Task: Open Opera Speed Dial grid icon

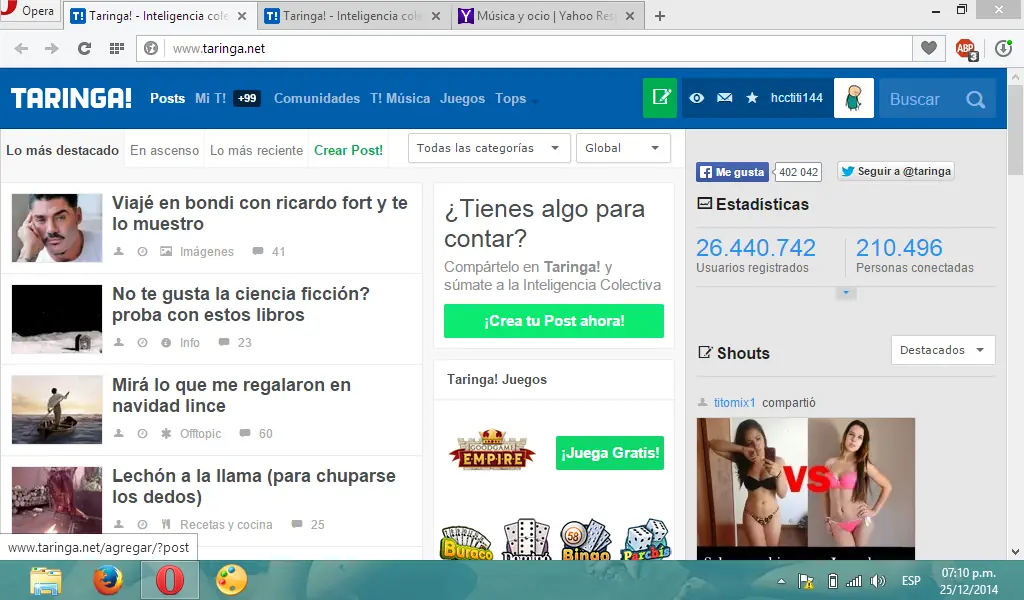Action: tap(117, 48)
